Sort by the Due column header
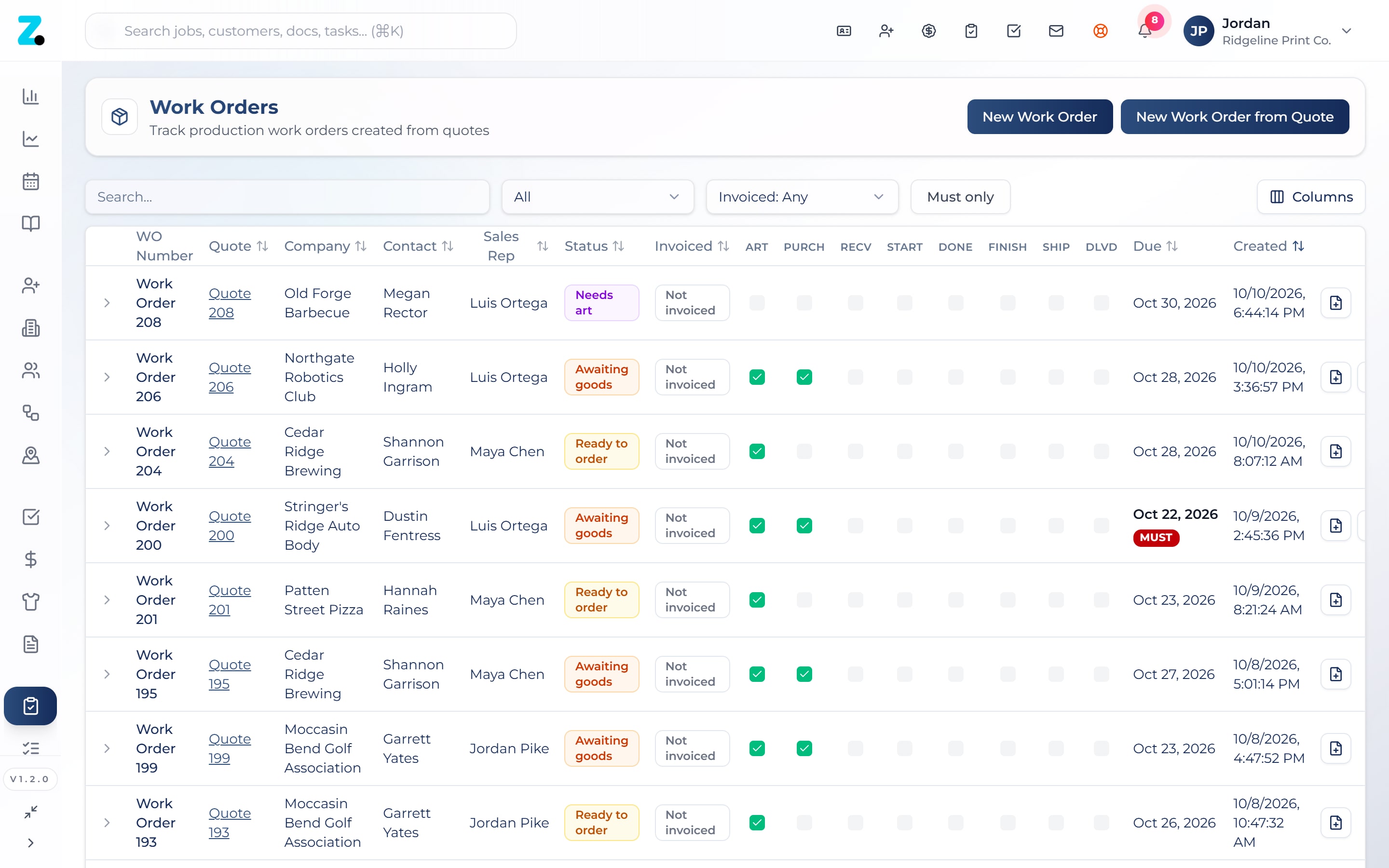This screenshot has width=1389, height=868. coord(1155,246)
